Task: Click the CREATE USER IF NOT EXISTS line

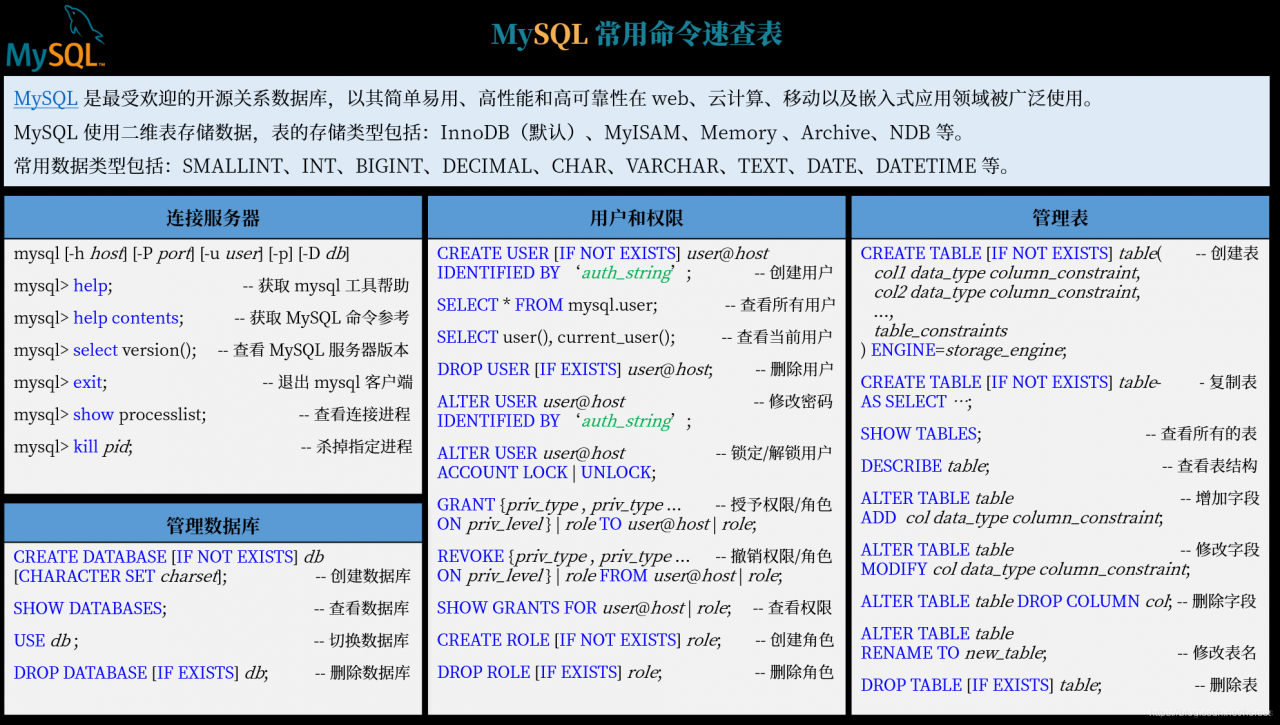Action: tap(603, 254)
